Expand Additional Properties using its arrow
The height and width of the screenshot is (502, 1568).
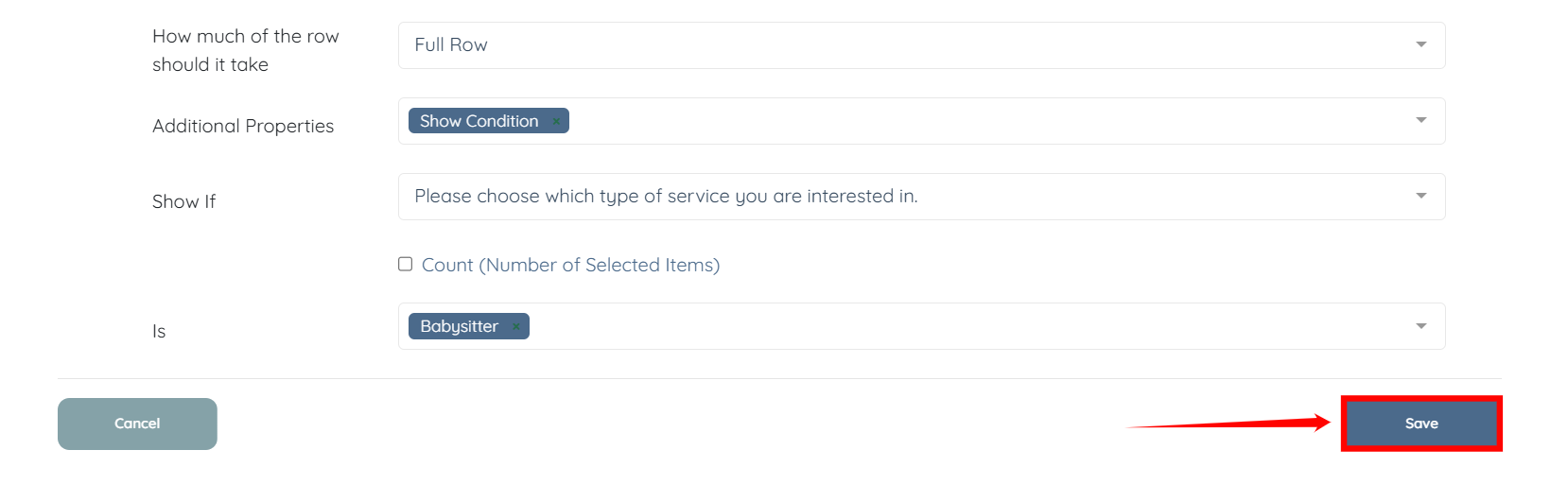click(1420, 121)
